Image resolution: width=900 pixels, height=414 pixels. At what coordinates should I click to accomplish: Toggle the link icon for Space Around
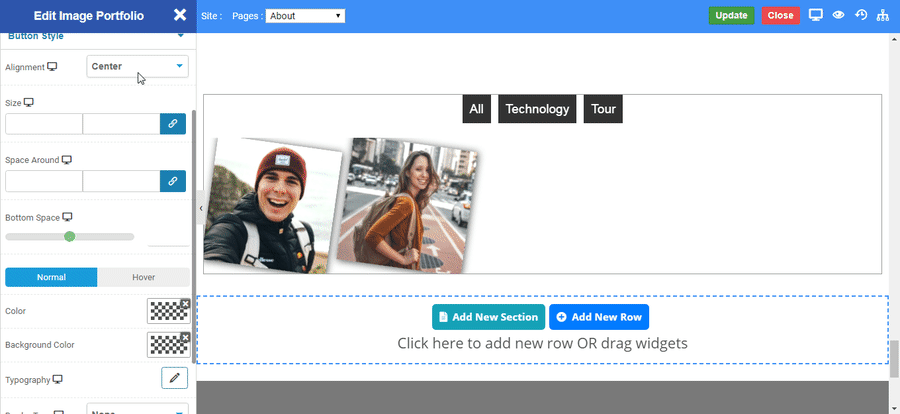pyautogui.click(x=173, y=181)
